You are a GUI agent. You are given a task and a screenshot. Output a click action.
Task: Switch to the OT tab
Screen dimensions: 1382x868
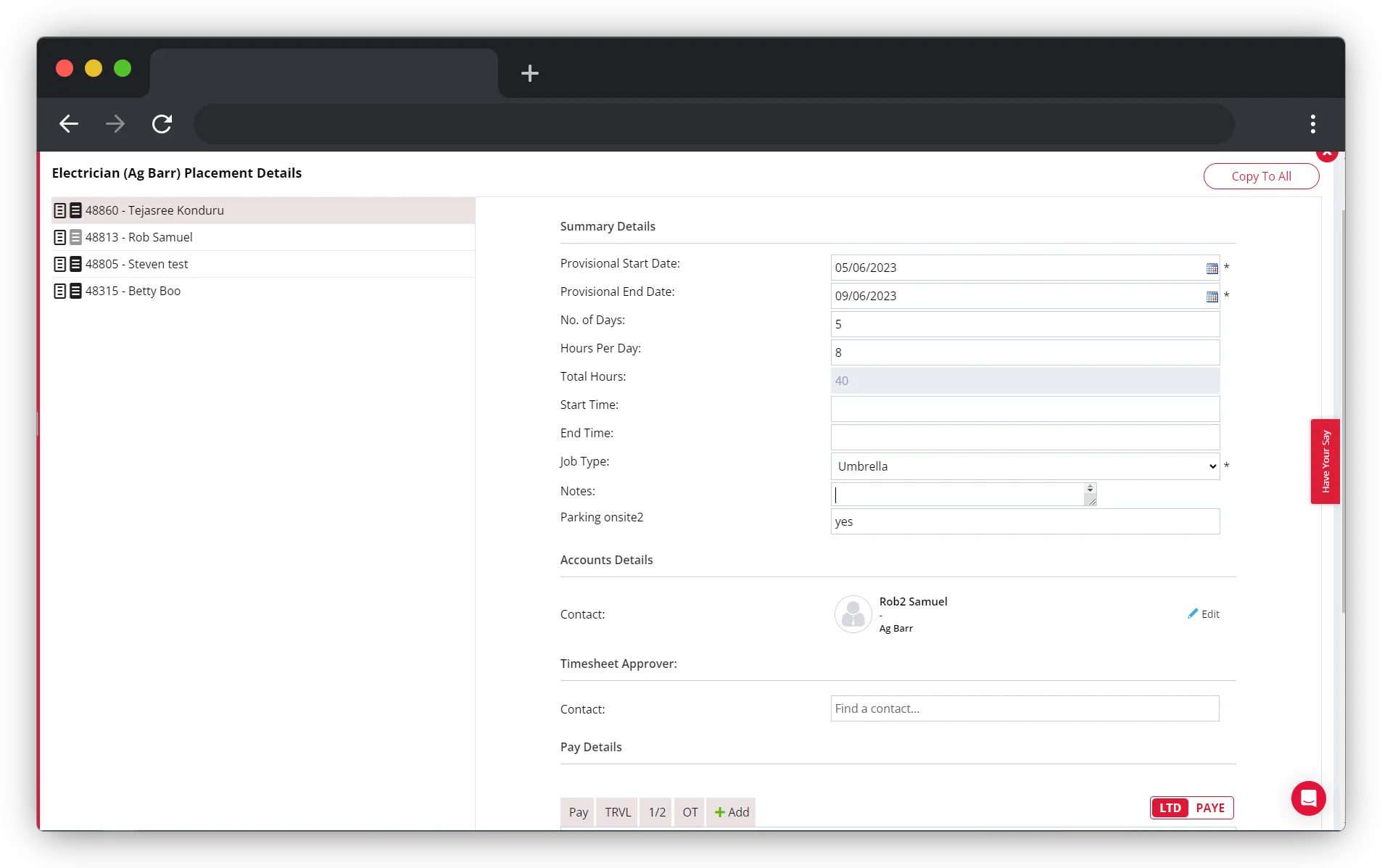[690, 812]
